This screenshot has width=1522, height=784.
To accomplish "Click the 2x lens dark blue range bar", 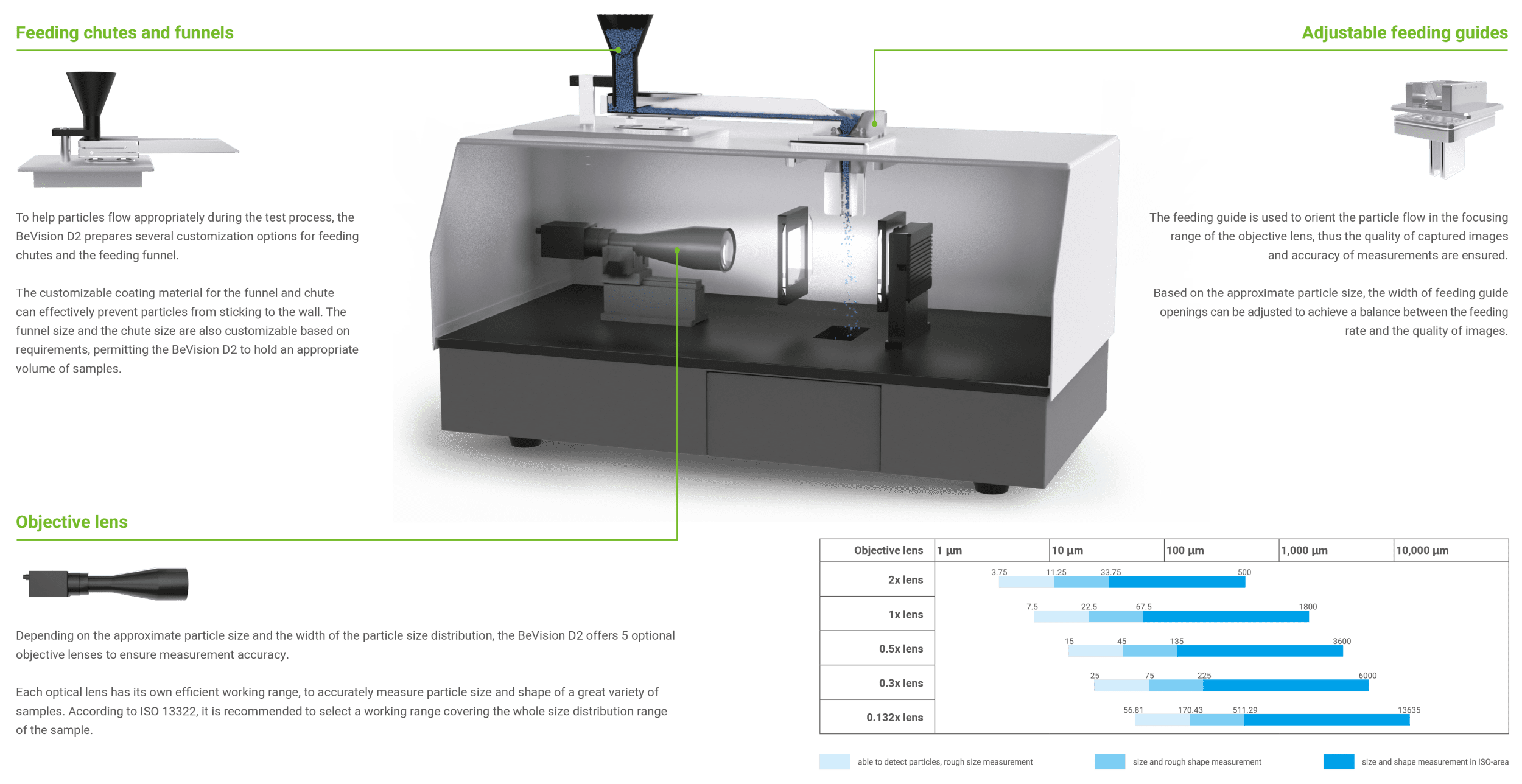I will pos(1177,582).
